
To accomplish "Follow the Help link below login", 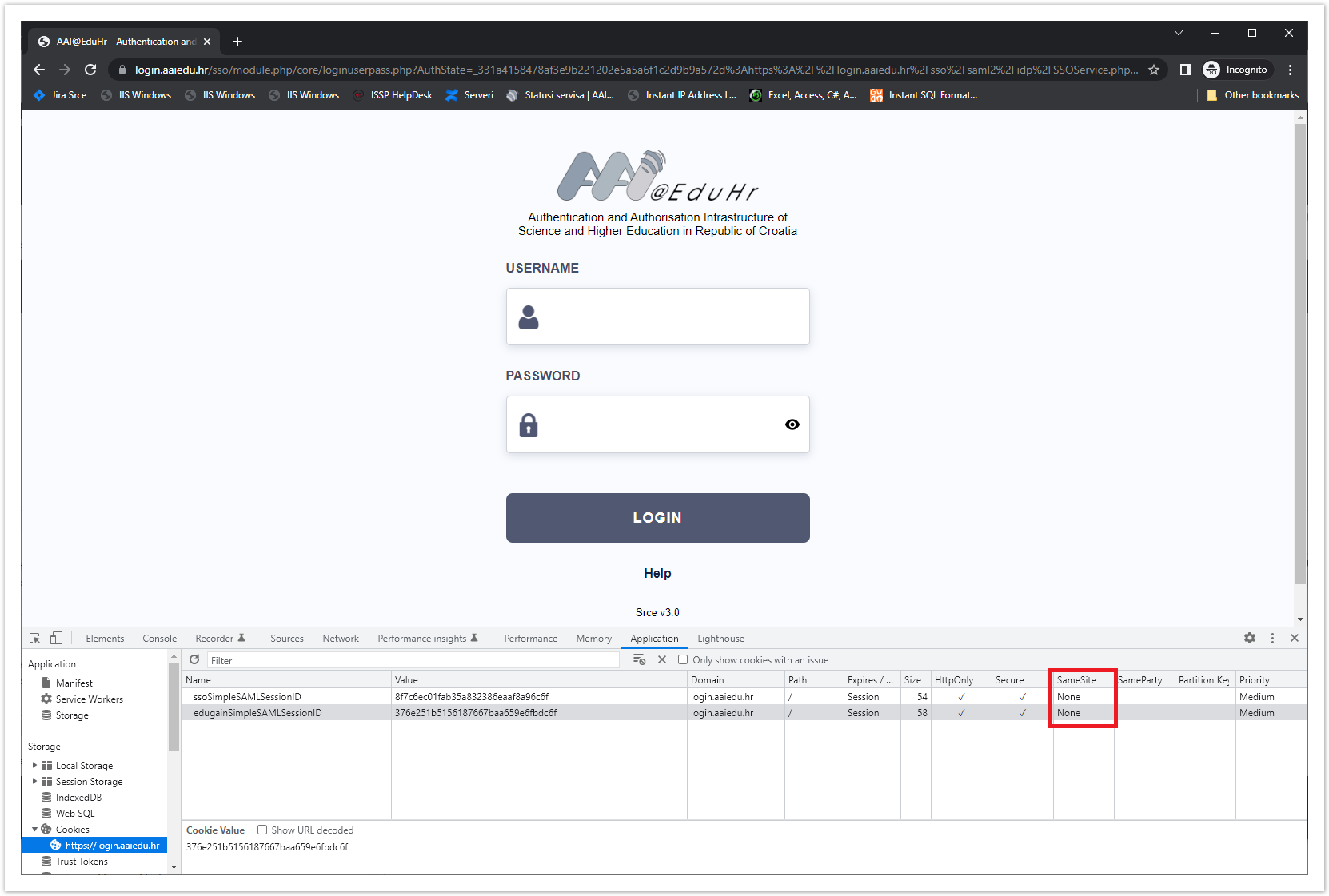I will click(657, 573).
